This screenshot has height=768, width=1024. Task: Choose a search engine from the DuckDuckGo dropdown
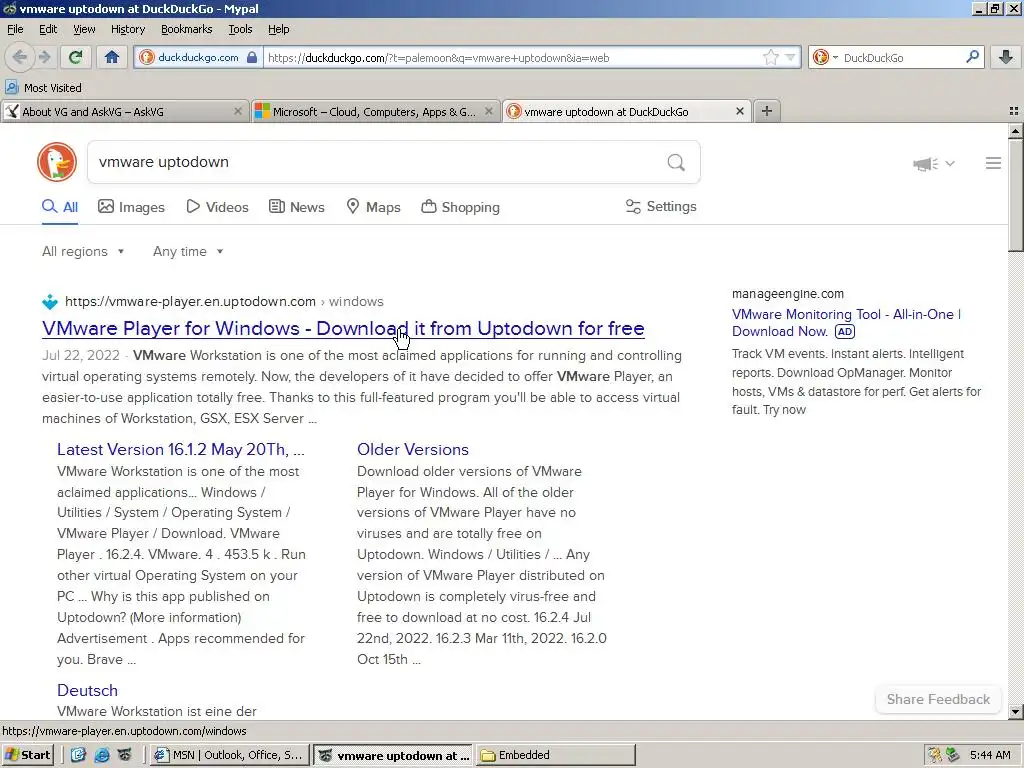825,57
